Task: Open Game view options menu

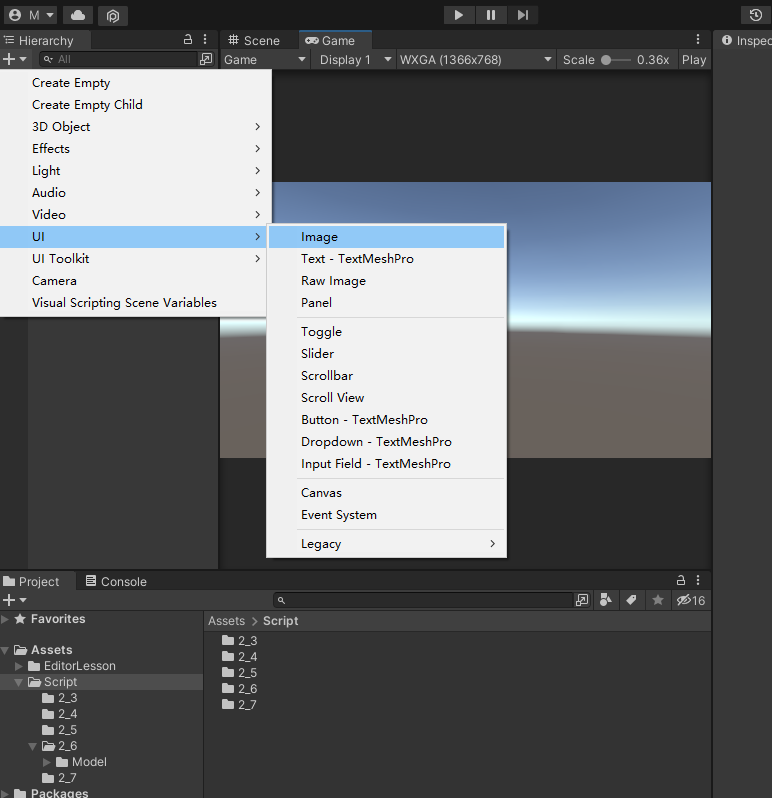Action: 698,39
